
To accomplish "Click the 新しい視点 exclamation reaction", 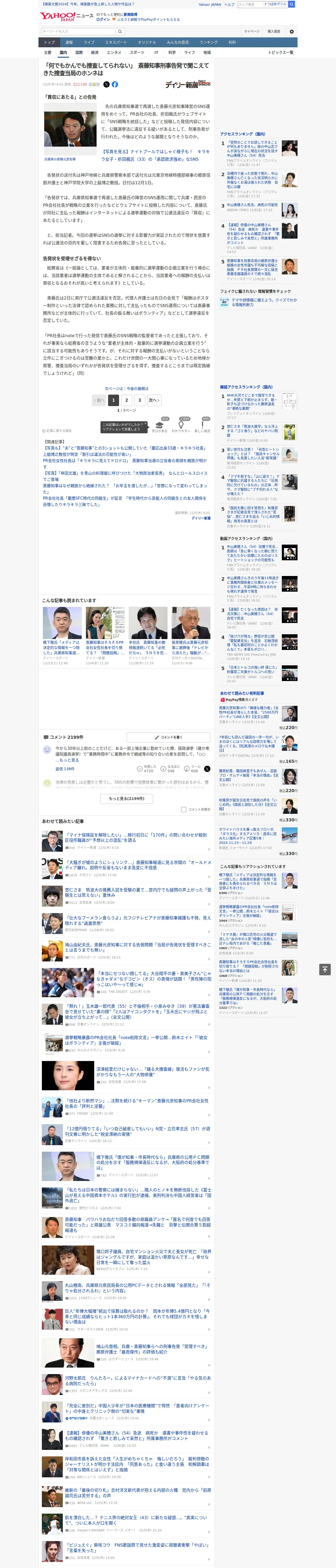I will (x=203, y=425).
